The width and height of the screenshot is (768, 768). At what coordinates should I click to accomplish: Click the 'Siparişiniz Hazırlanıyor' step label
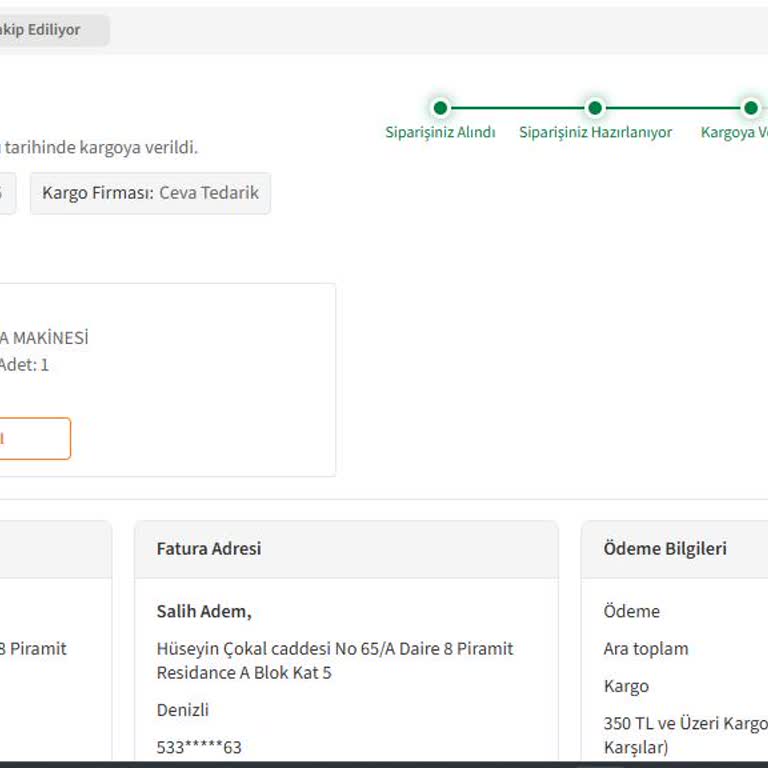point(595,132)
